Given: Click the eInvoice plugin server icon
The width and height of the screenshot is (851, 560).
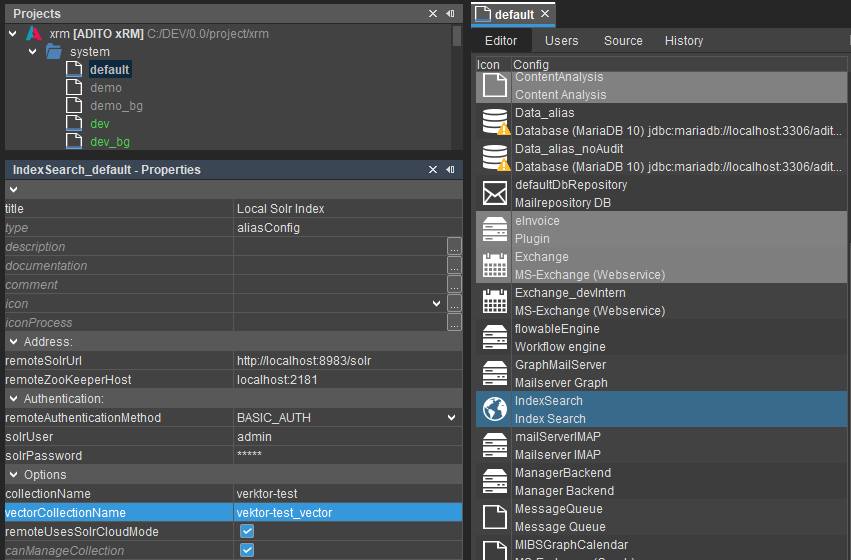Looking at the screenshot, I should pos(494,230).
